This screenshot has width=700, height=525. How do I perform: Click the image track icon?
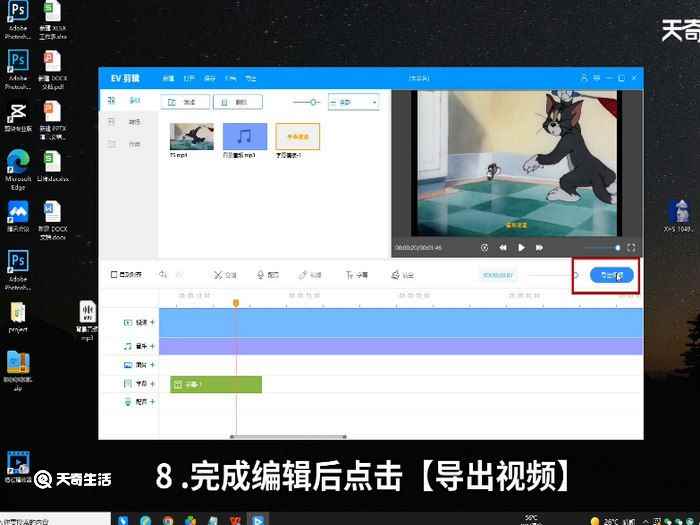point(128,365)
